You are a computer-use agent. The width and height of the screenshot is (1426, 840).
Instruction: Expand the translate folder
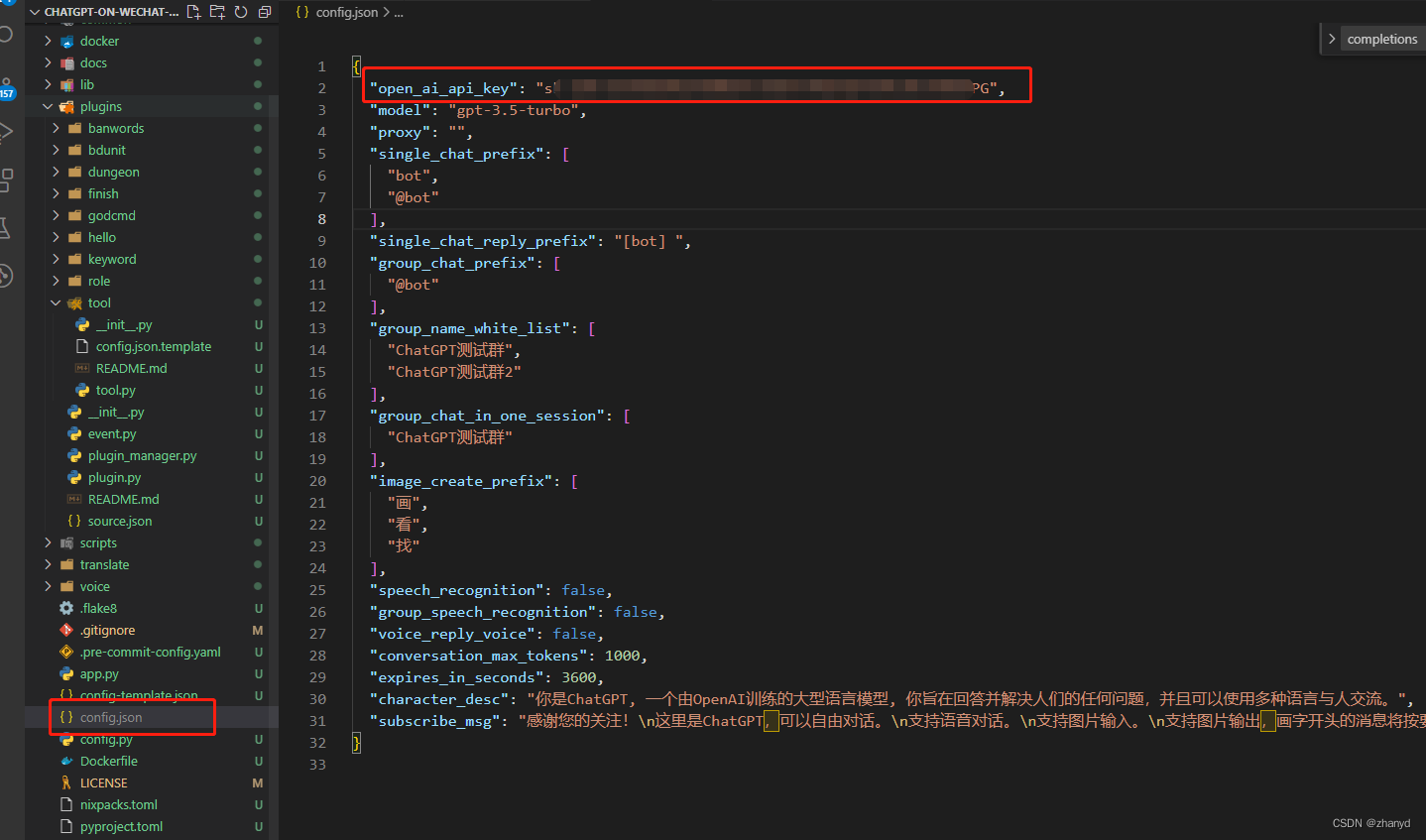coord(48,564)
